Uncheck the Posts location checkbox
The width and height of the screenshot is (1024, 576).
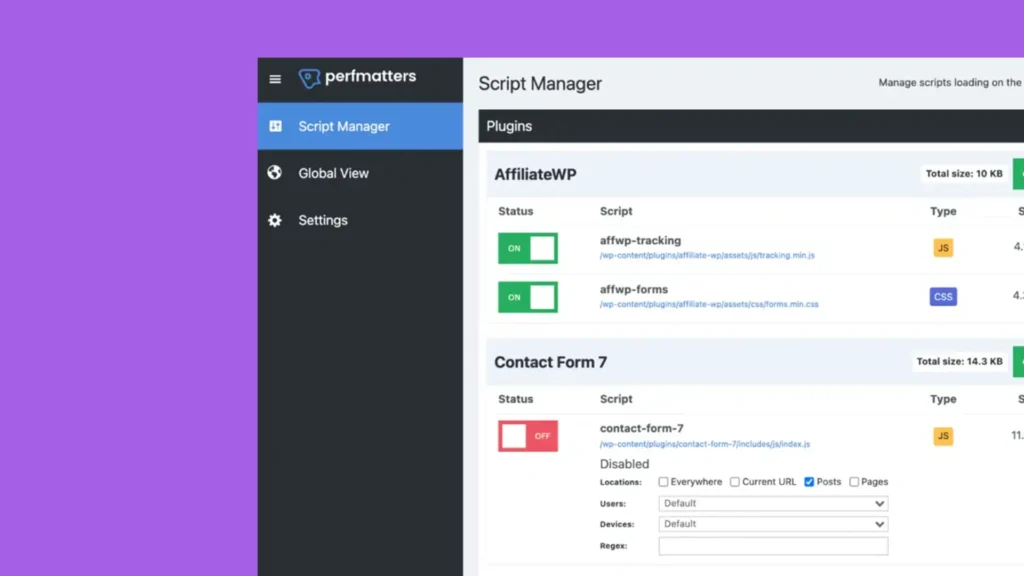809,482
